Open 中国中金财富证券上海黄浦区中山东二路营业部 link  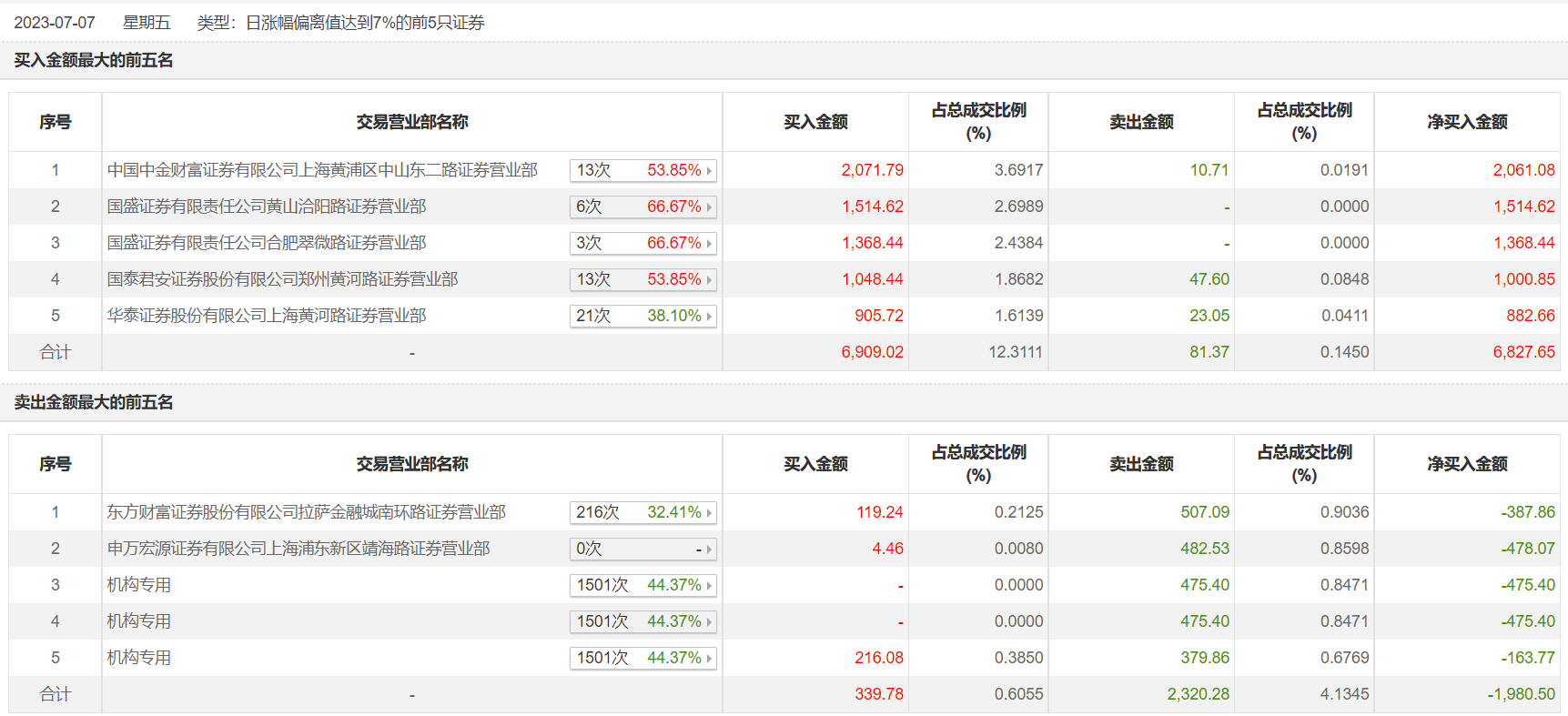pyautogui.click(x=322, y=170)
